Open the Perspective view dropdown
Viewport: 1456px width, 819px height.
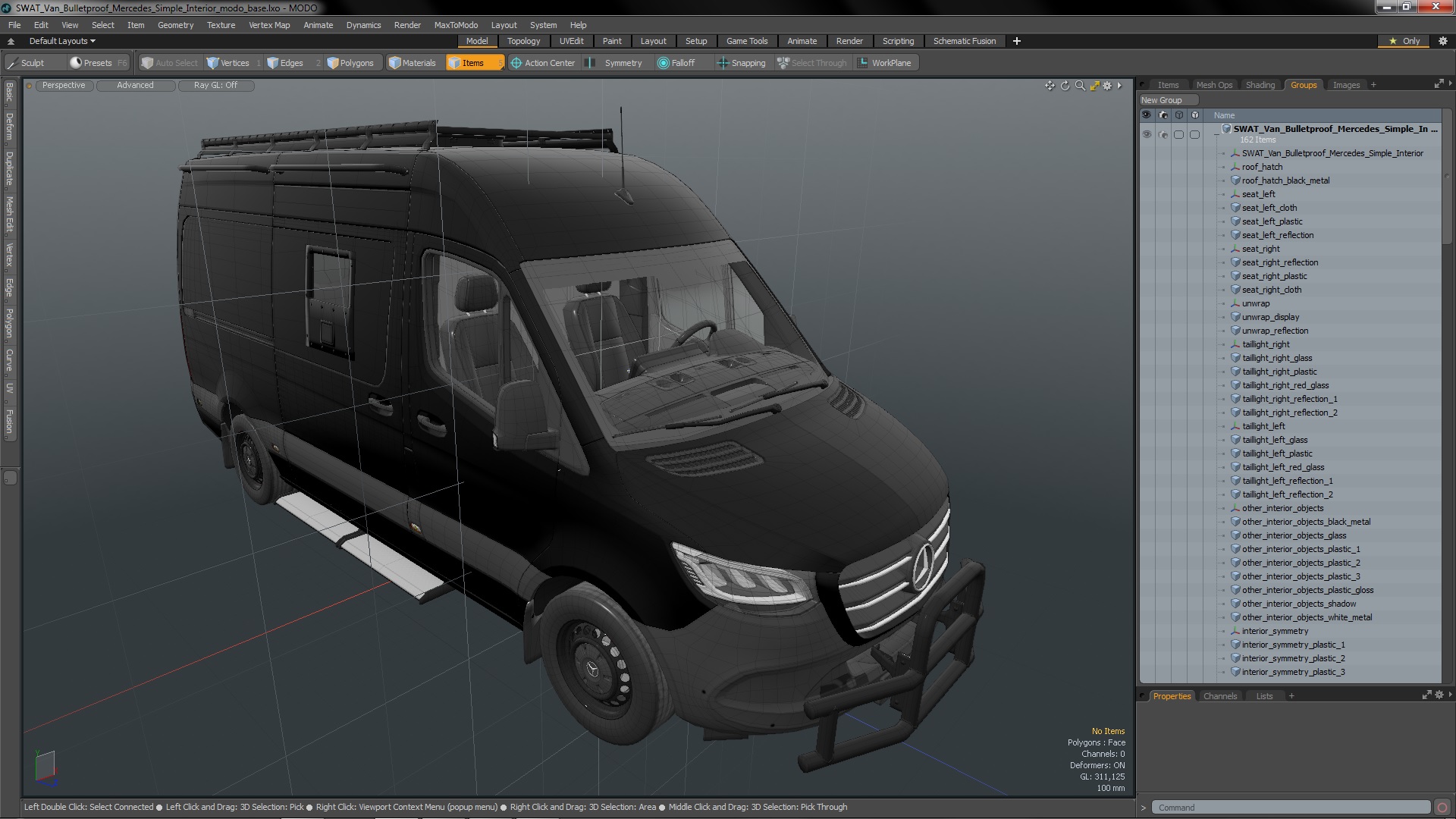click(64, 85)
